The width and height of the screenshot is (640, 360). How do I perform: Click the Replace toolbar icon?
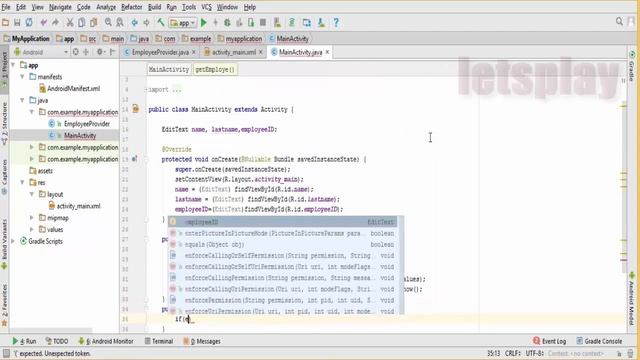[x=120, y=23]
